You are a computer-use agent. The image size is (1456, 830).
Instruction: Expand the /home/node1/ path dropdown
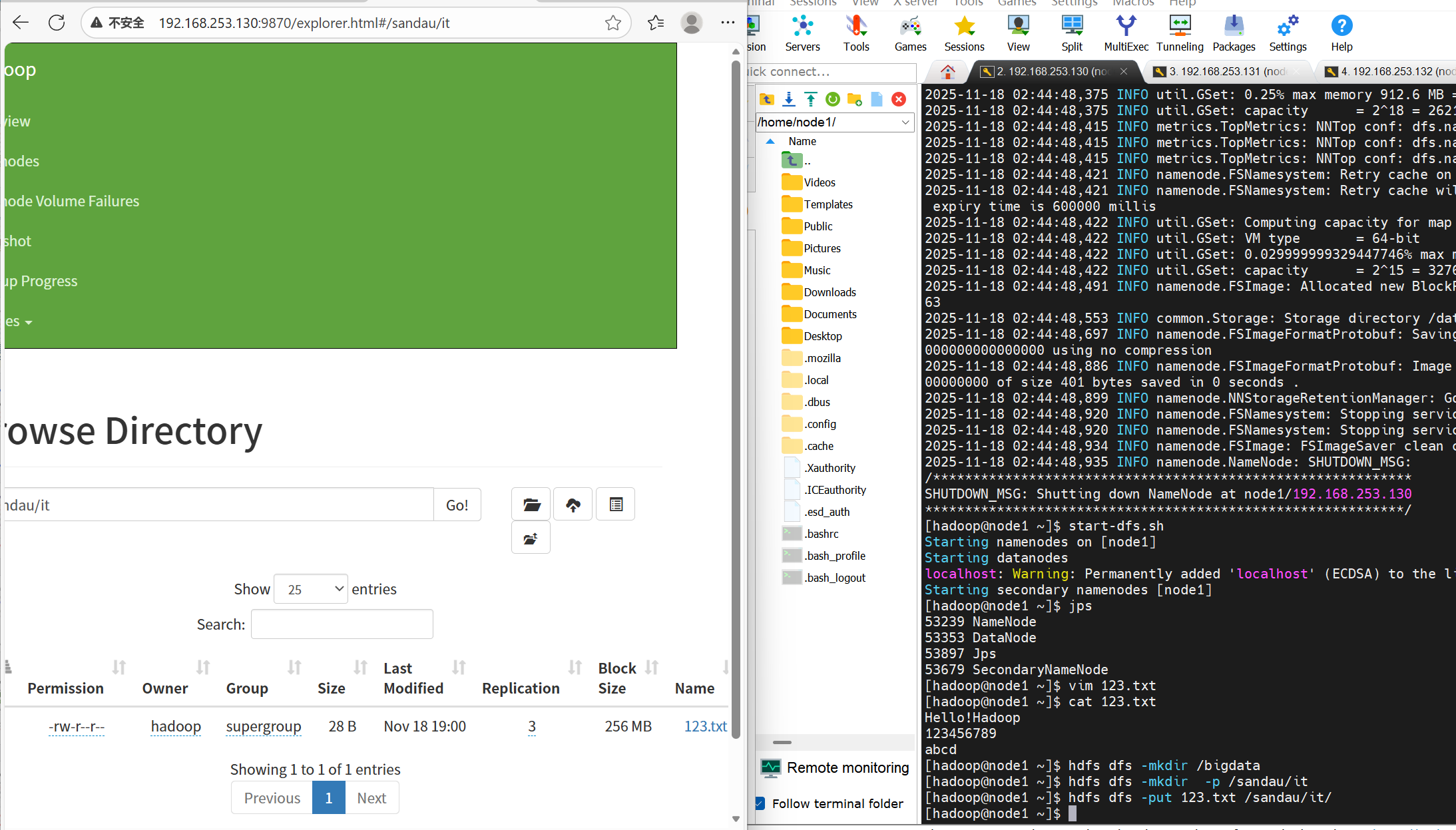point(905,122)
